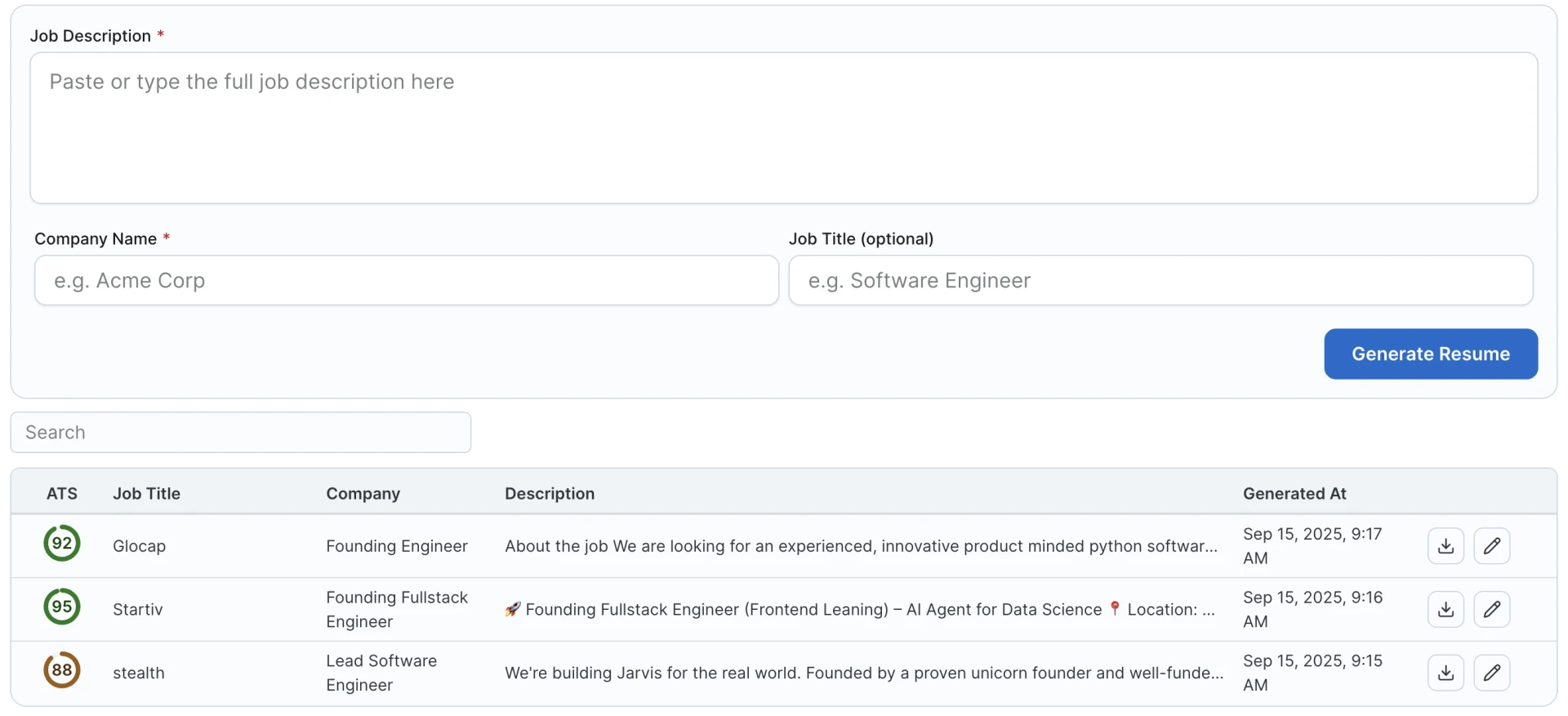Open the Lead Software Engineer row

pyautogui.click(x=381, y=673)
